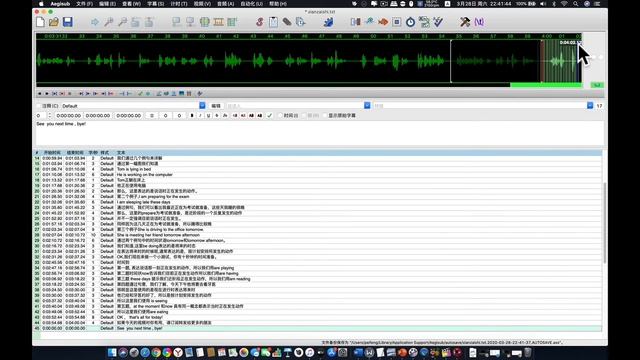Image resolution: width=640 pixels, height=360 pixels.
Task: Open 音频(A) menu
Action: click(x=226, y=4)
